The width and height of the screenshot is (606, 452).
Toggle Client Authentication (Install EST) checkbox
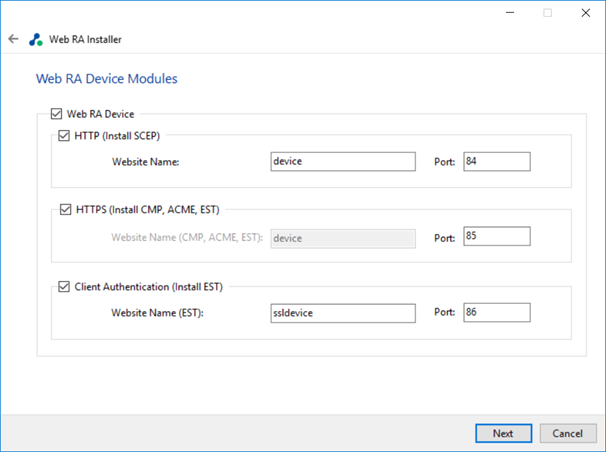pos(64,287)
